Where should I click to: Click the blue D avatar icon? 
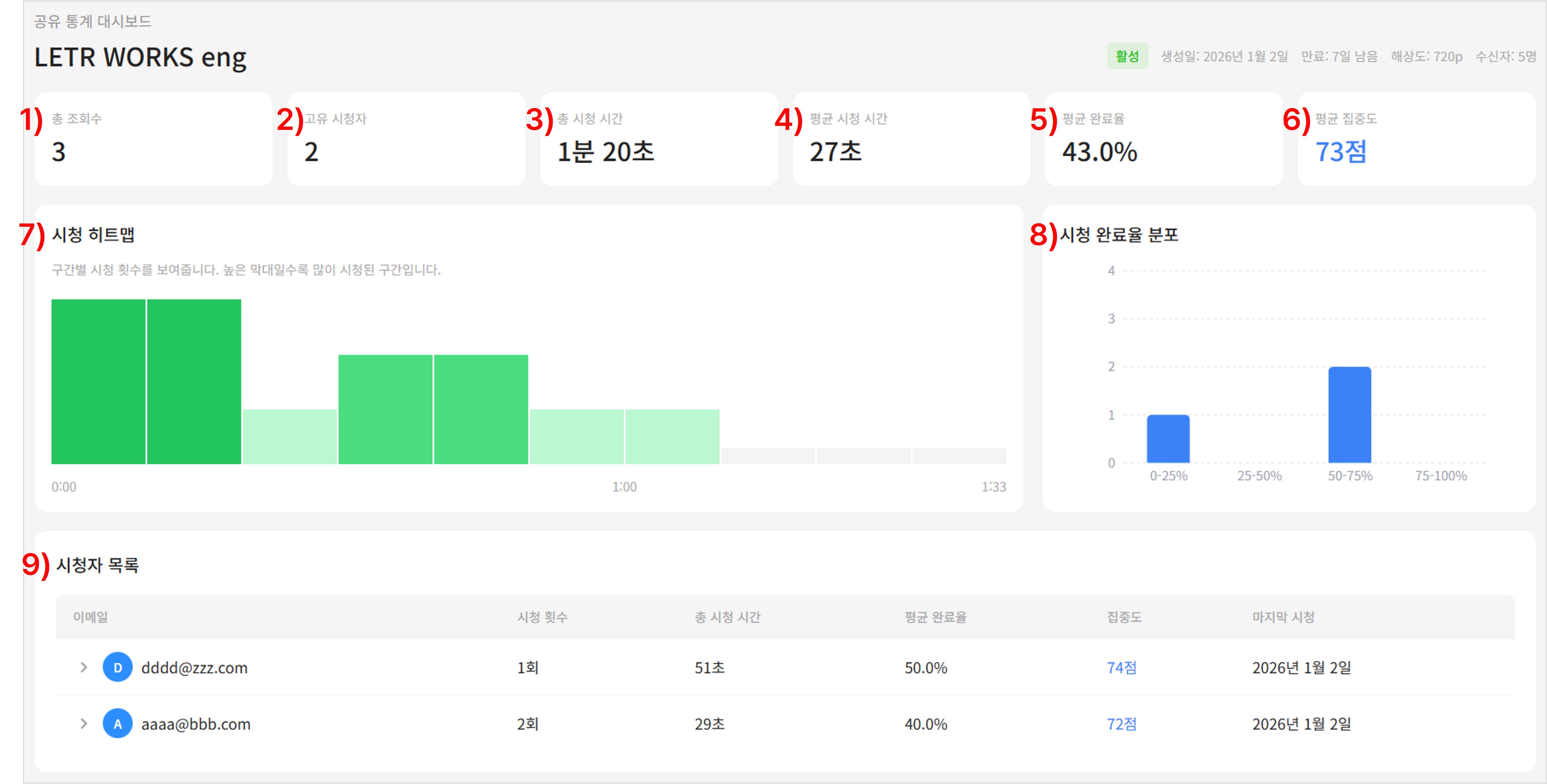[x=118, y=667]
